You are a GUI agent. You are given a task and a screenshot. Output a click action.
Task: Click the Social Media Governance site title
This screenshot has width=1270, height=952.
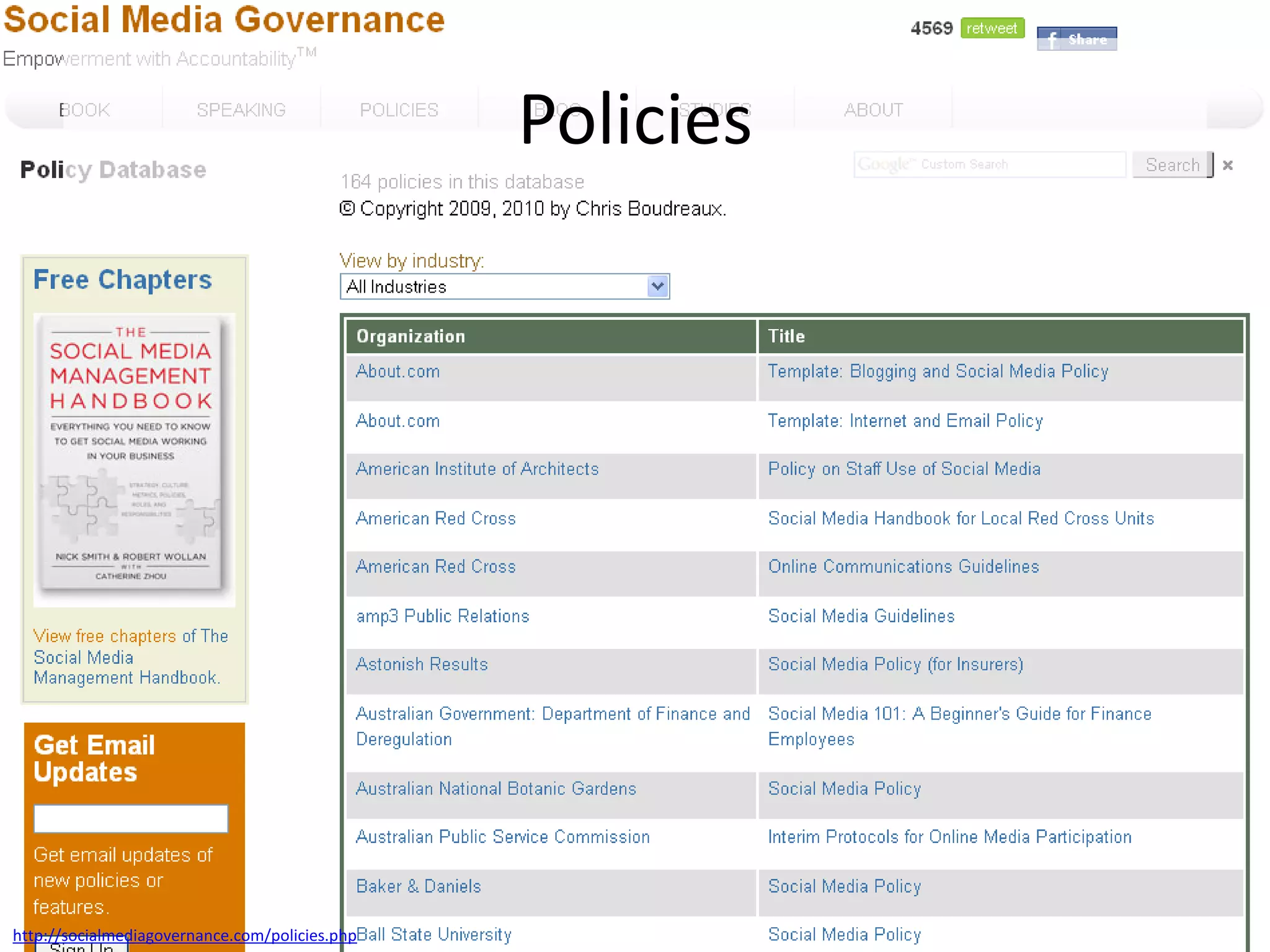tap(224, 19)
